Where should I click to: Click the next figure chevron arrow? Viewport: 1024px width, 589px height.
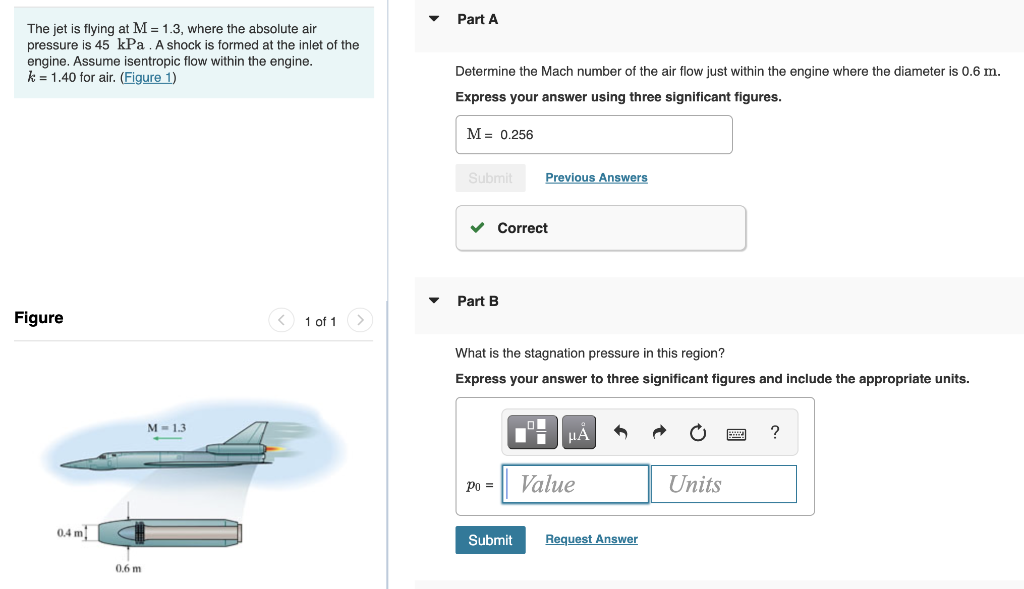(359, 320)
